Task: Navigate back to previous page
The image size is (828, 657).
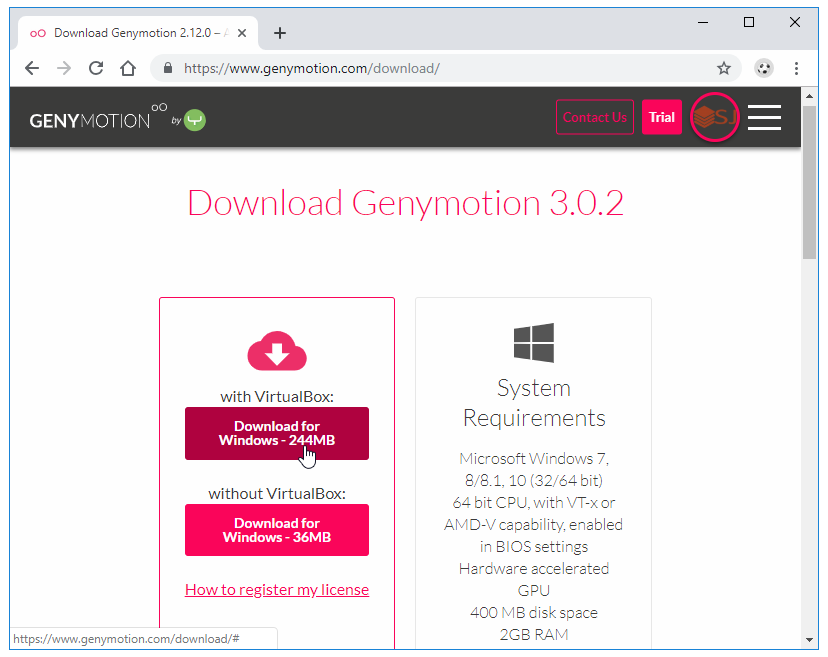Action: coord(32,68)
